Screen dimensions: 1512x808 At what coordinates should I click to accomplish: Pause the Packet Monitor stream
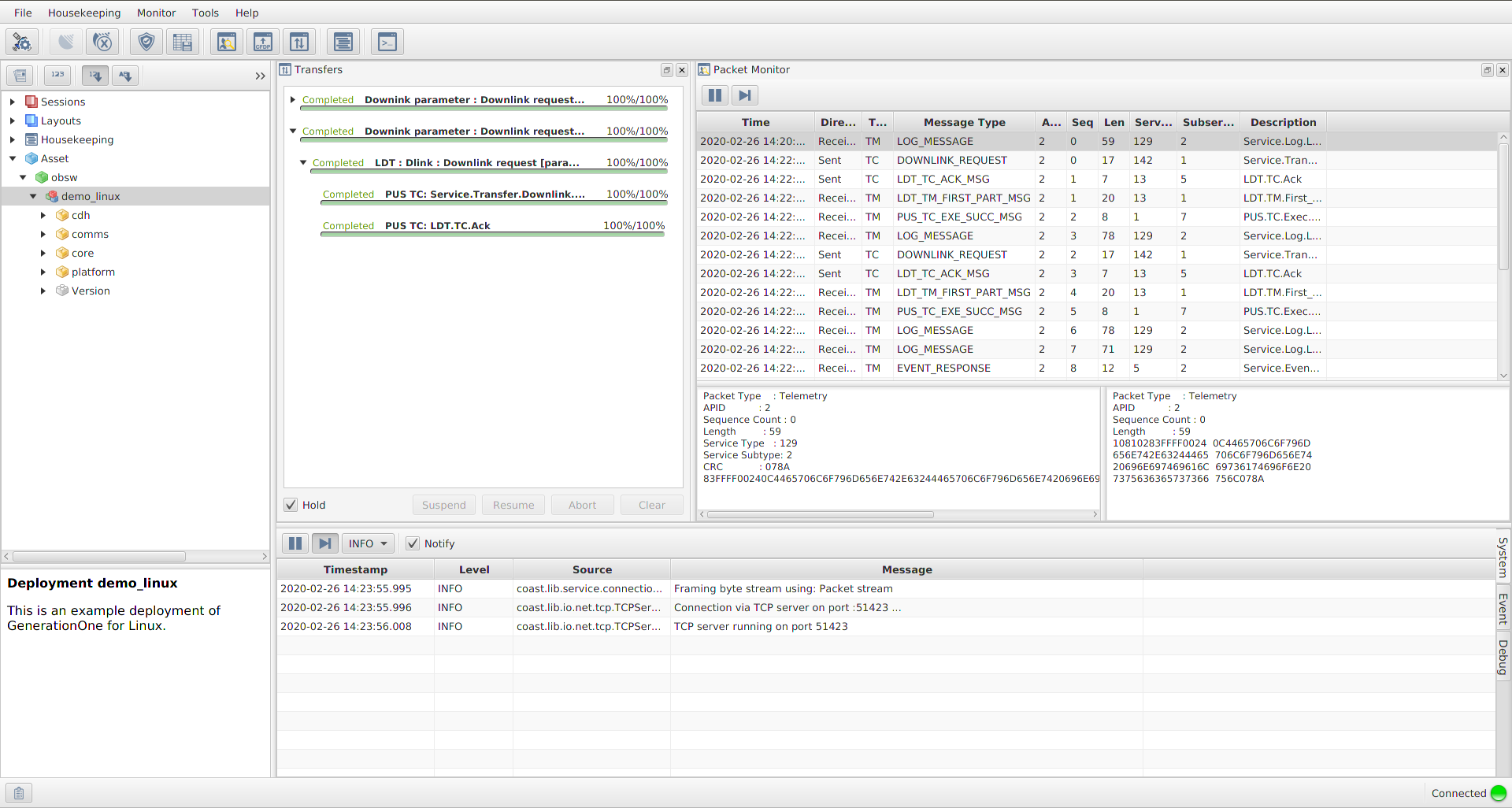click(715, 95)
